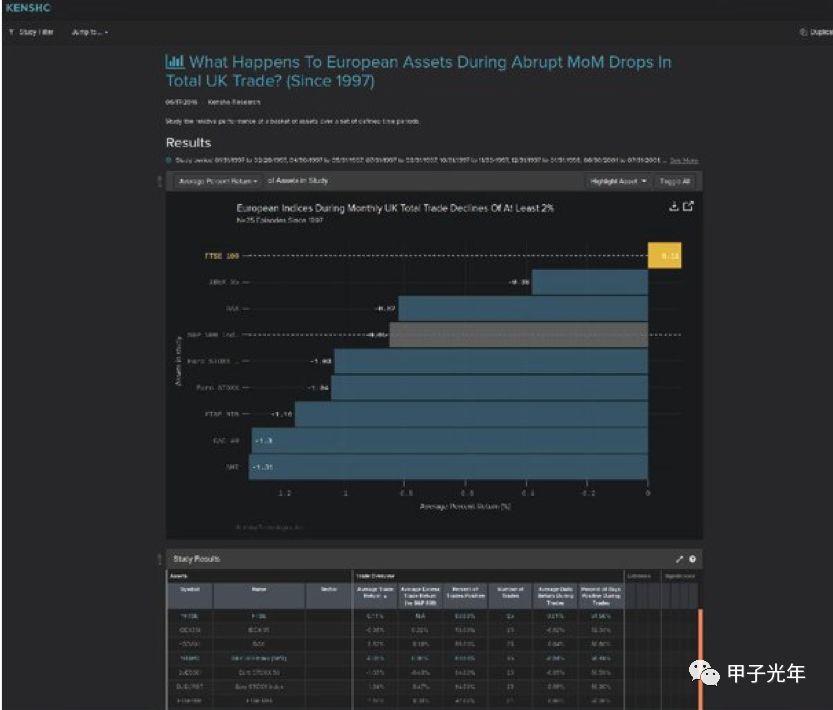Click the Duplicate button

point(816,32)
